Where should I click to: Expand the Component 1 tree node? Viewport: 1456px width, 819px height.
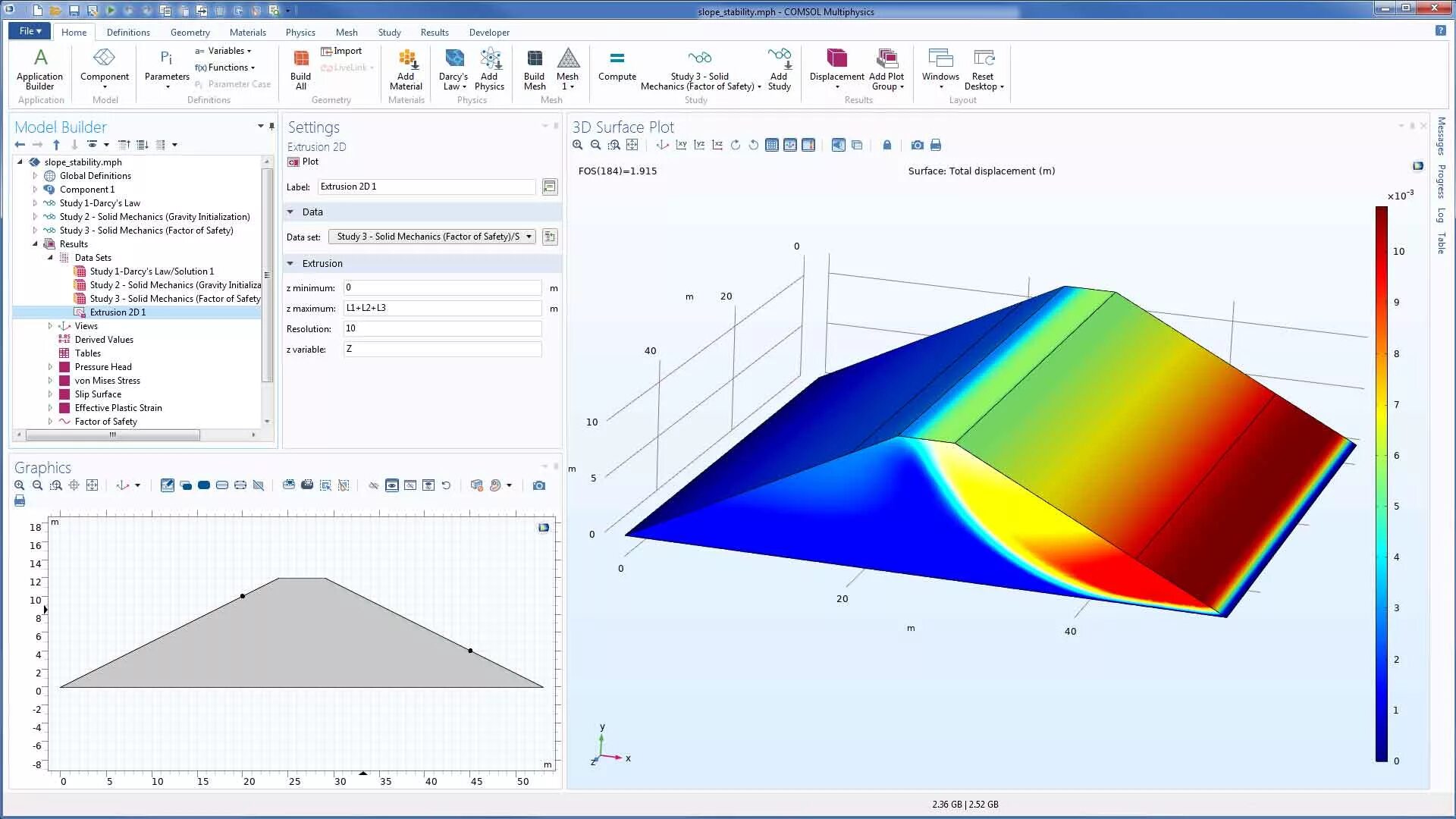coord(35,190)
